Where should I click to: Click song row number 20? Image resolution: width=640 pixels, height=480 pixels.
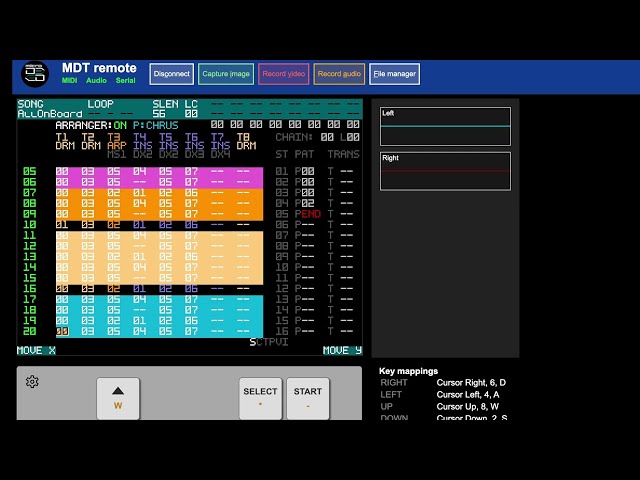29,331
